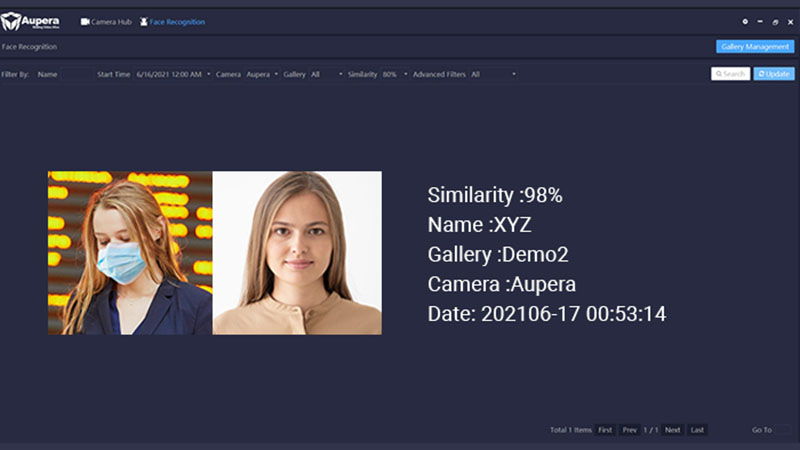Click the Date 202106-17 00:53:14 text

point(547,314)
